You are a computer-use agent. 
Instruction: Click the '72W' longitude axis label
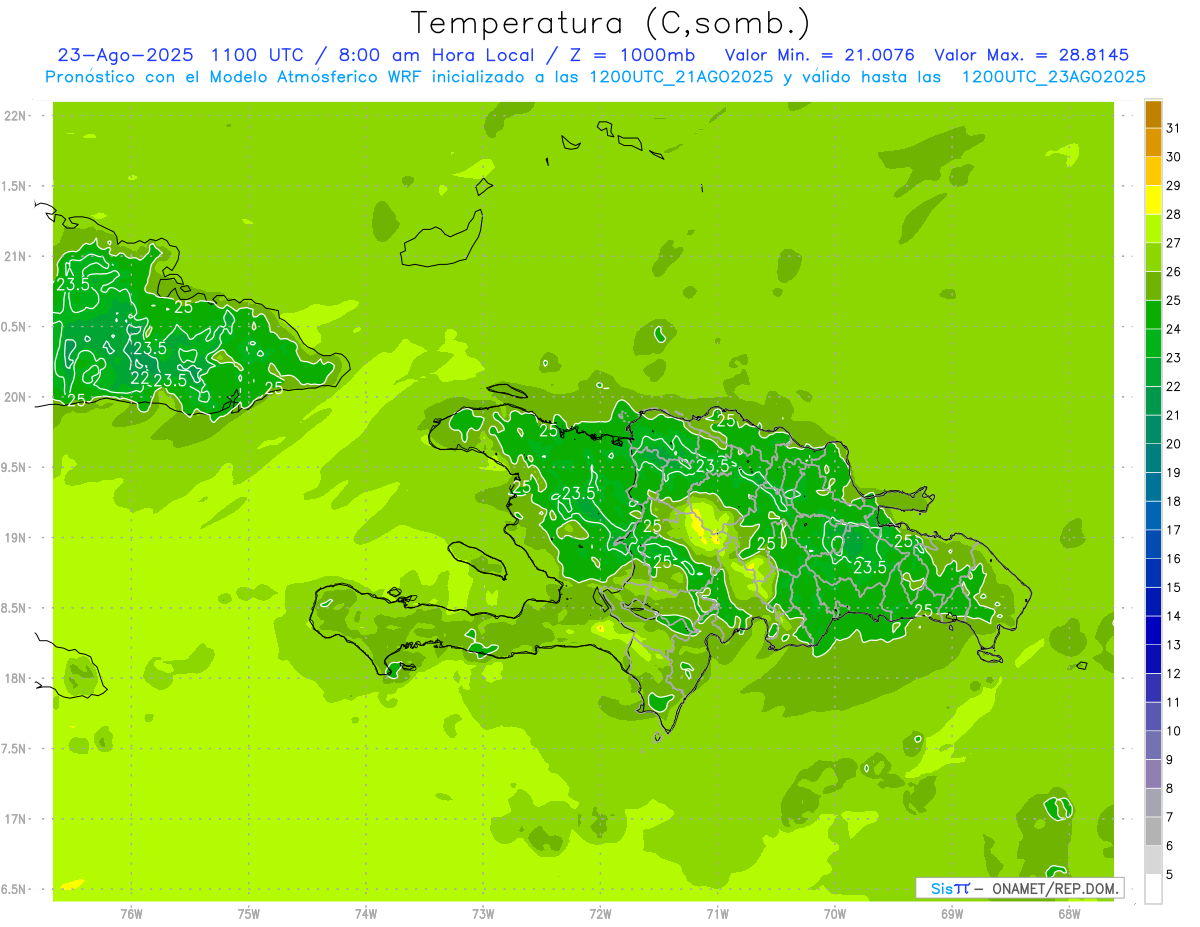click(x=600, y=914)
